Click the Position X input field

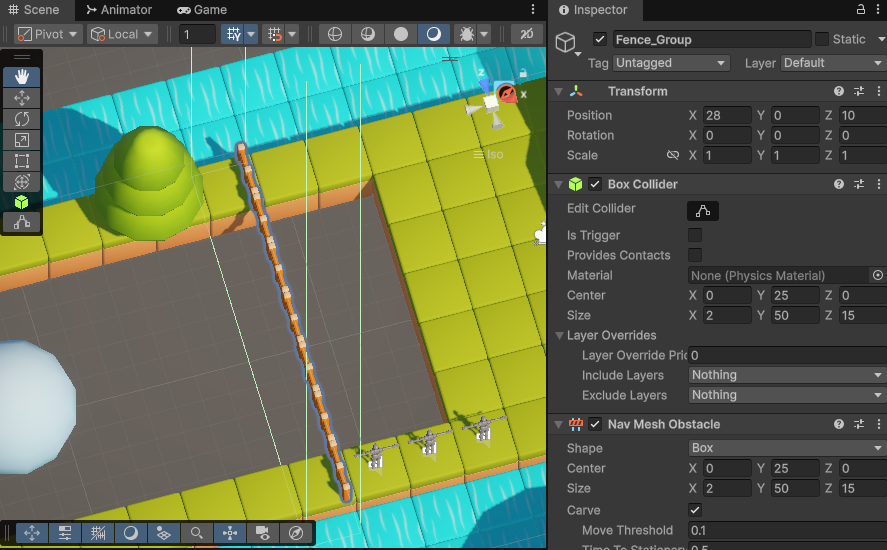pos(726,115)
